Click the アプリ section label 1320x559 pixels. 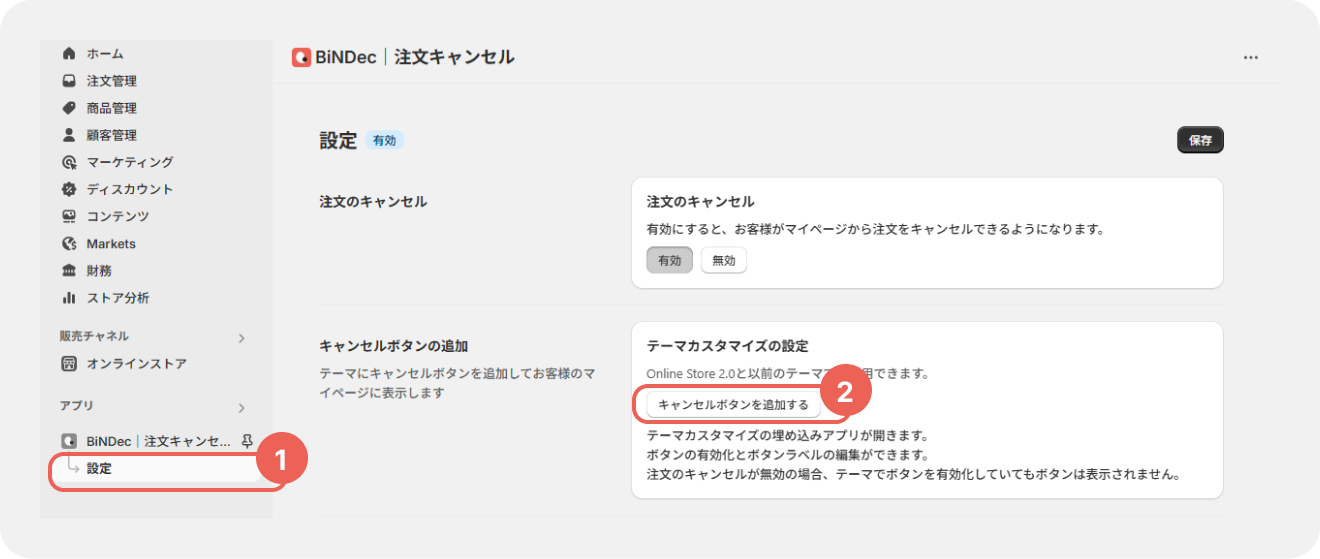76,406
